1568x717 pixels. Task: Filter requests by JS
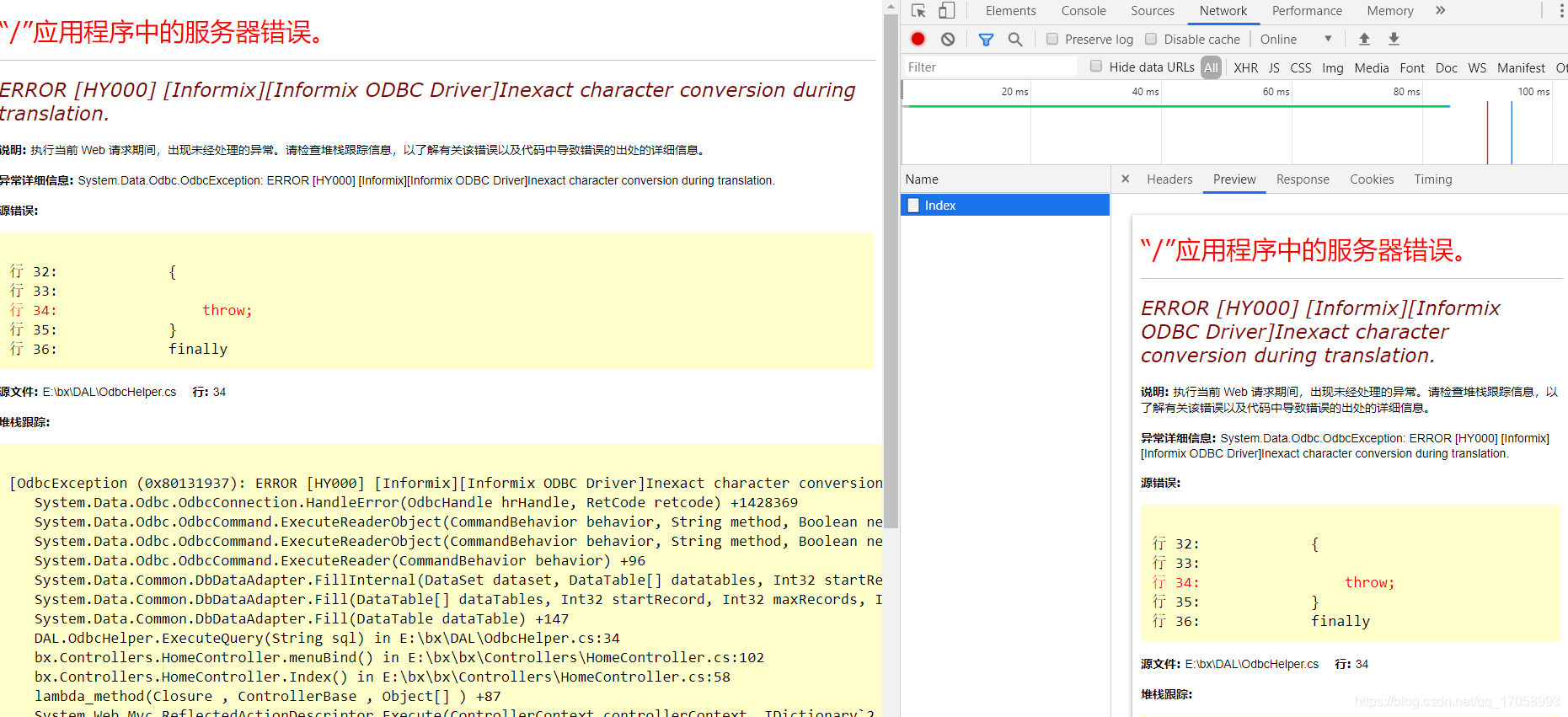[1274, 68]
